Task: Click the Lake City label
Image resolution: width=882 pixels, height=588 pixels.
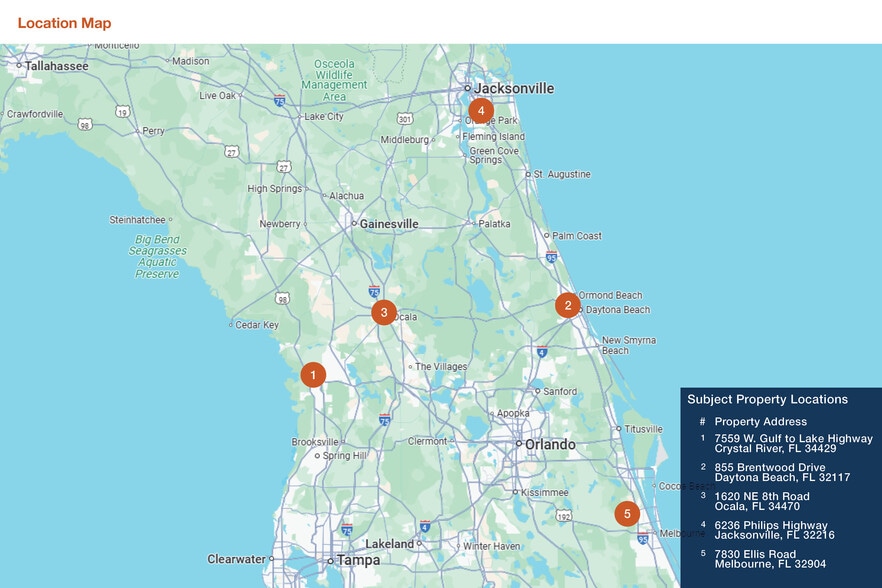Action: pyautogui.click(x=323, y=116)
